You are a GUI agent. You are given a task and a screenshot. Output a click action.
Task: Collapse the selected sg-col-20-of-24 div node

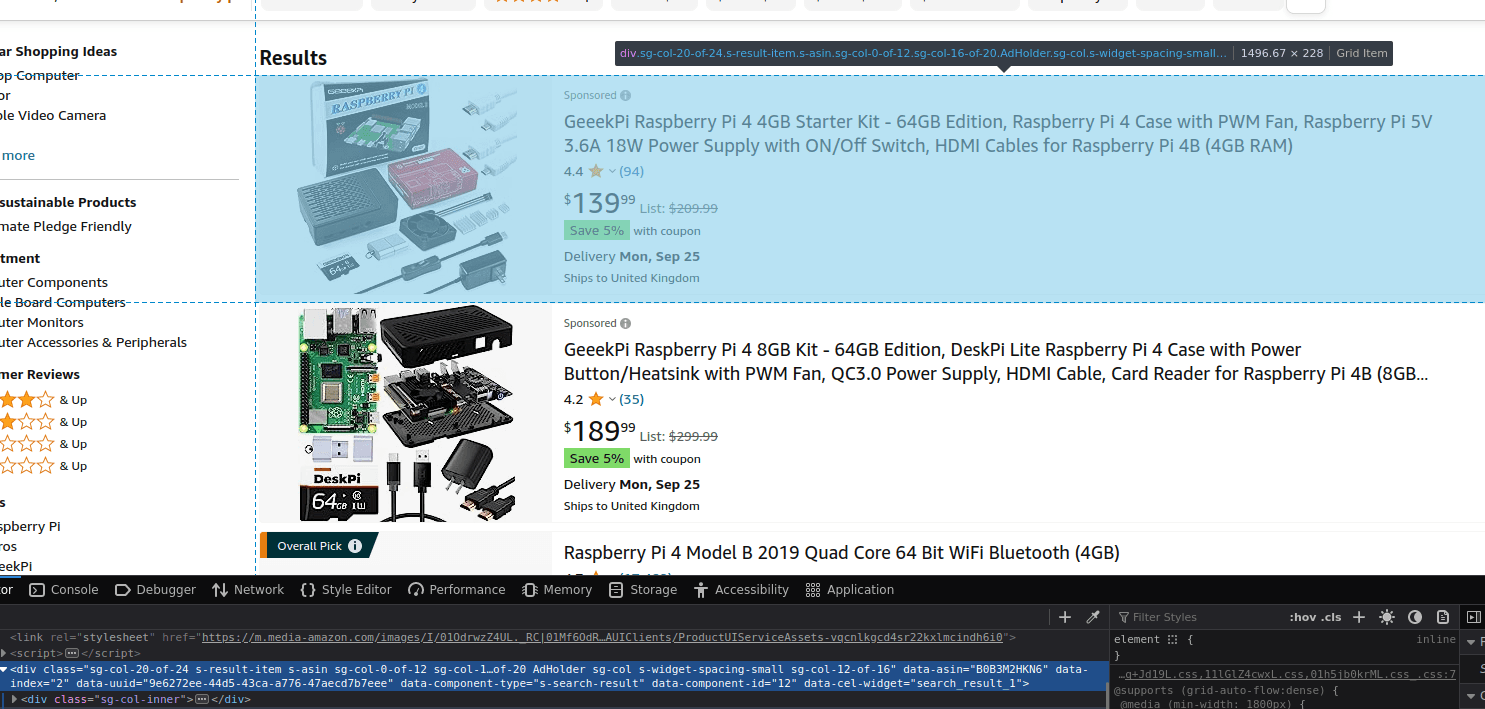4,669
